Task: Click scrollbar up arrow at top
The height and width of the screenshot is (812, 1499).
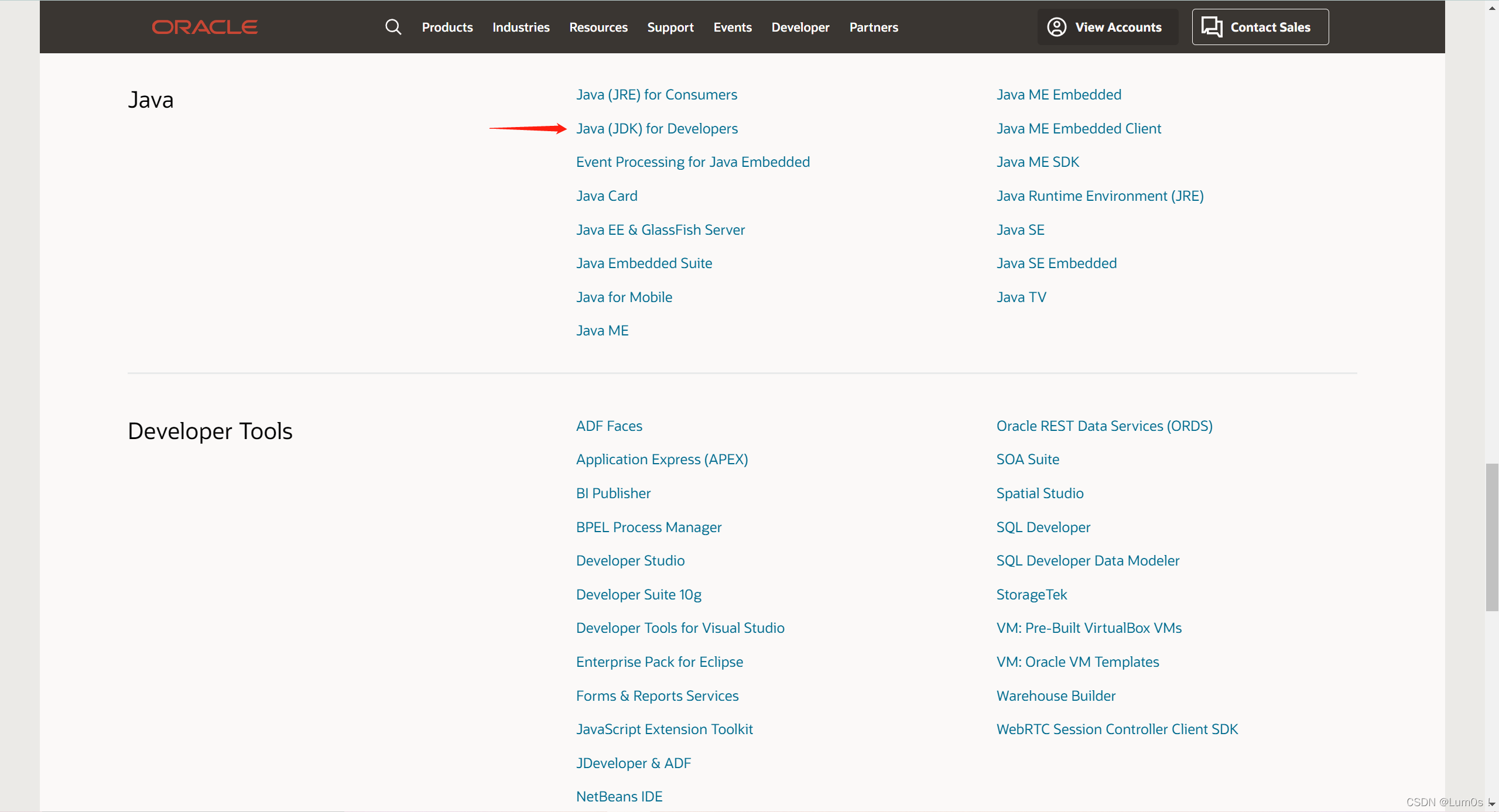Action: pyautogui.click(x=1491, y=8)
